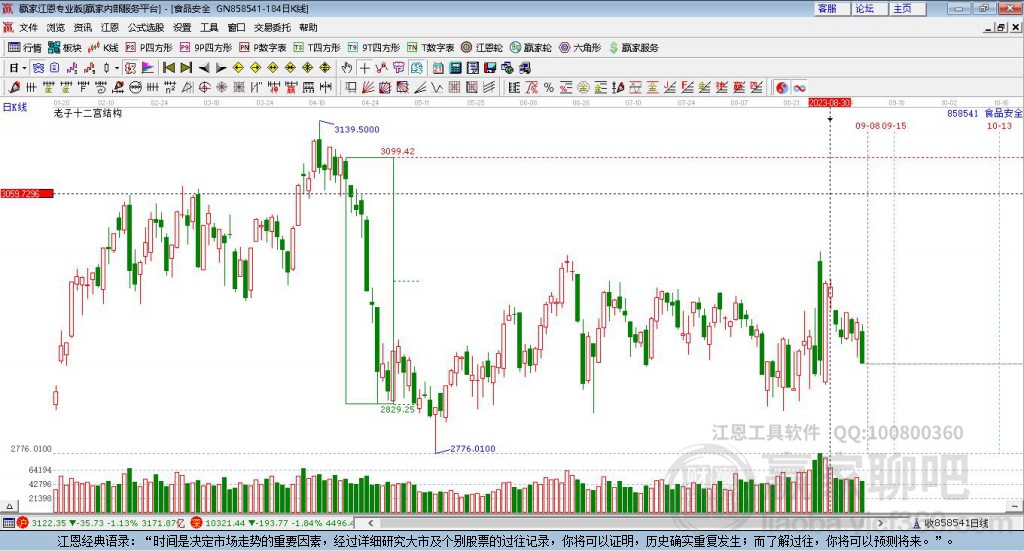The width and height of the screenshot is (1024, 551).
Task: Select the rectangle drawing tool icon
Action: coord(350,87)
